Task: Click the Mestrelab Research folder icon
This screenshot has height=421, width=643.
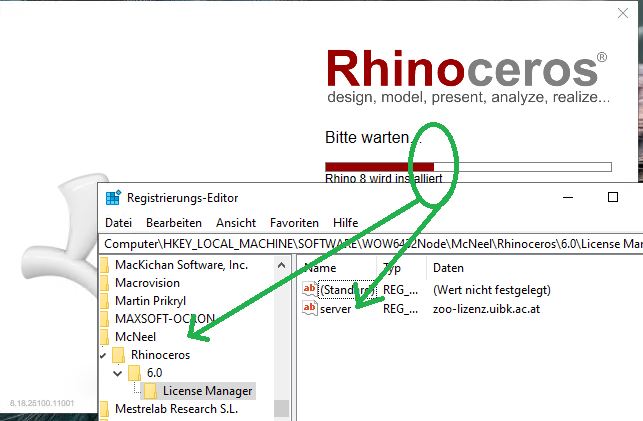Action: (x=105, y=409)
